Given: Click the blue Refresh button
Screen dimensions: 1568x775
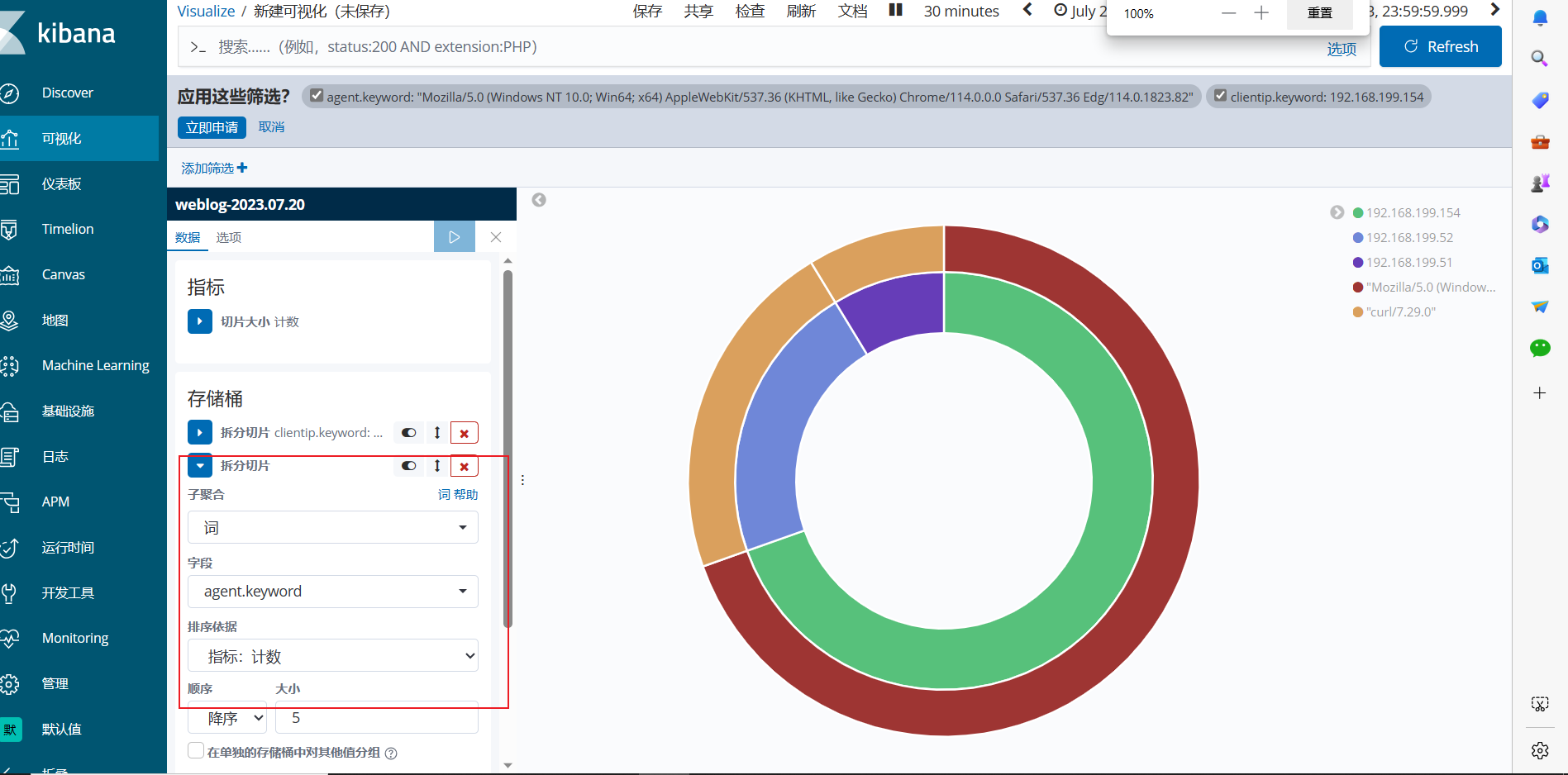Looking at the screenshot, I should [1441, 46].
